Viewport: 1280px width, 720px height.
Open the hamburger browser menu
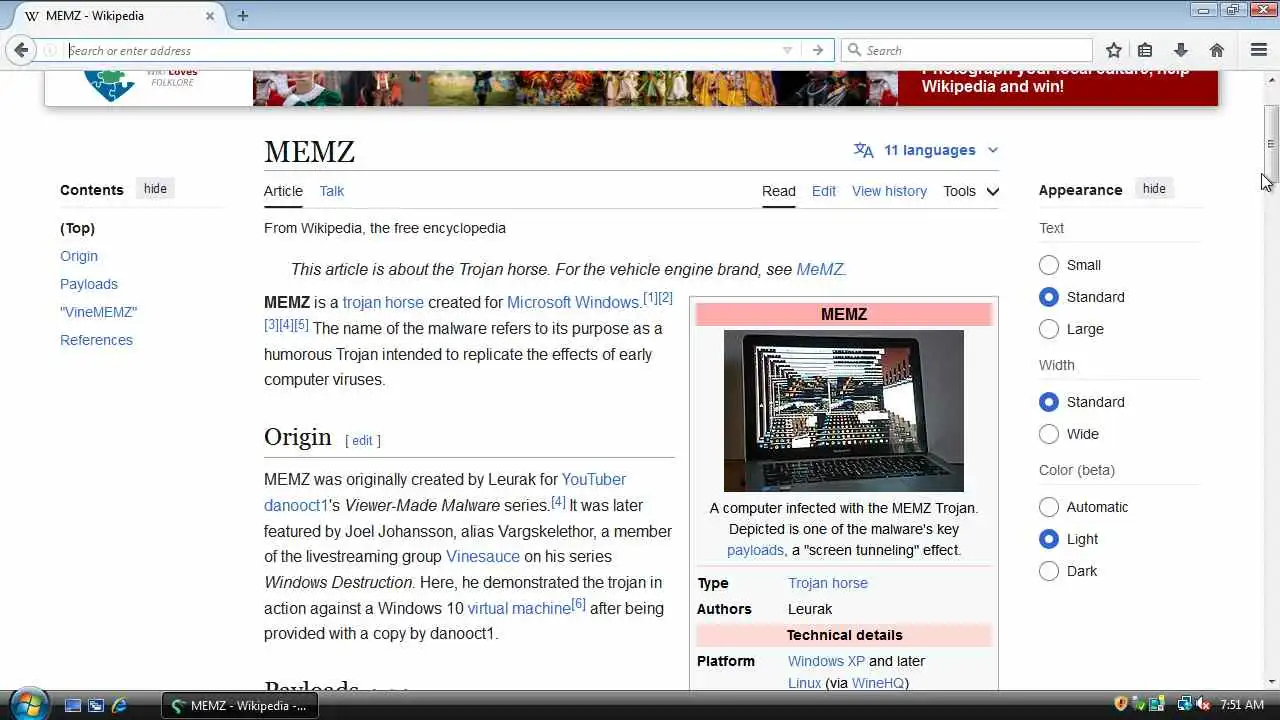1259,50
